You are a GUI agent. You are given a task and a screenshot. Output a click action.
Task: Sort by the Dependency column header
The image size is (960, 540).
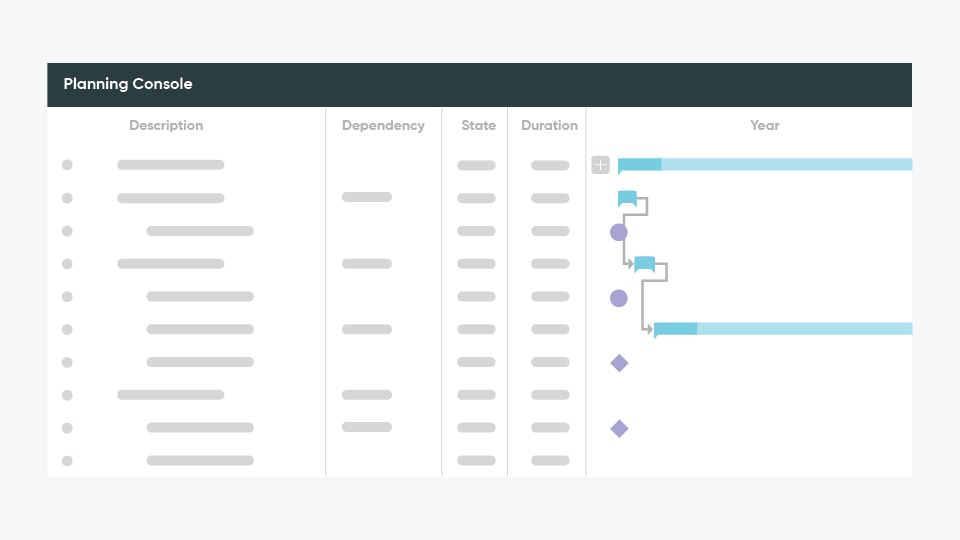(x=383, y=126)
